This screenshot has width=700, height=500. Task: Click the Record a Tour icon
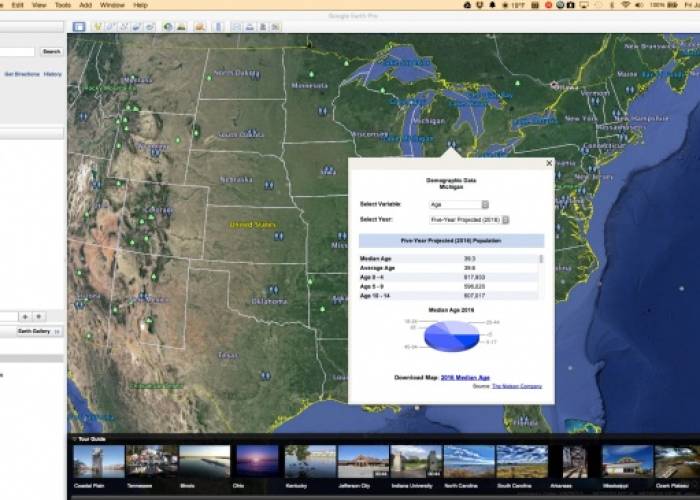coord(150,27)
